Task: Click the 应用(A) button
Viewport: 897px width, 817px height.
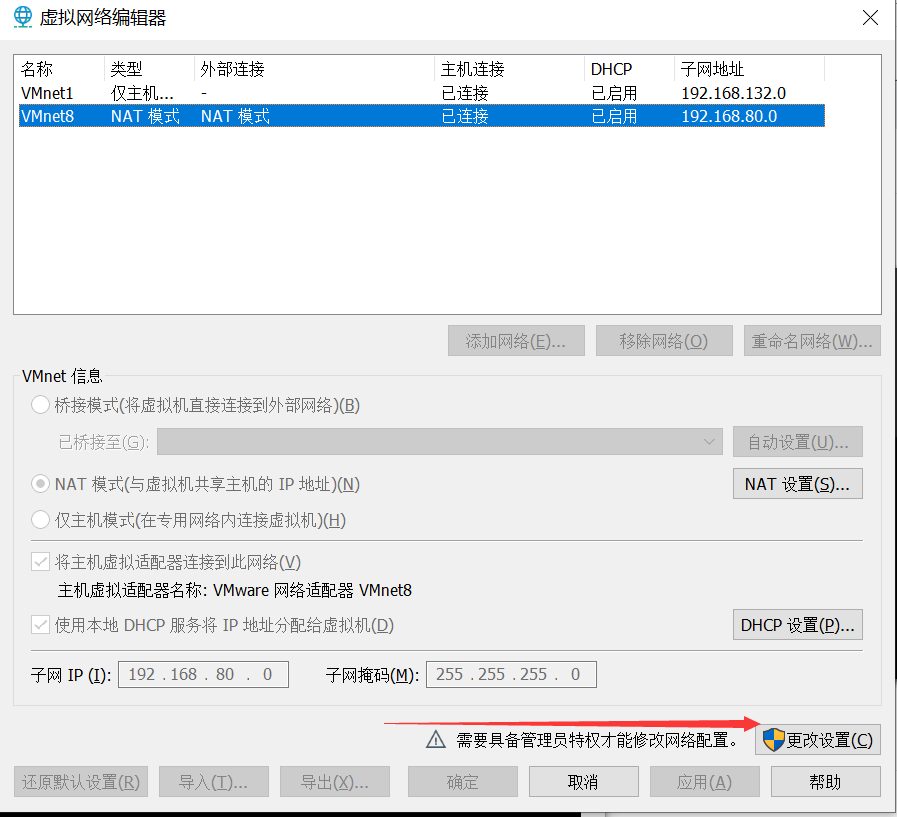Action: (x=704, y=782)
